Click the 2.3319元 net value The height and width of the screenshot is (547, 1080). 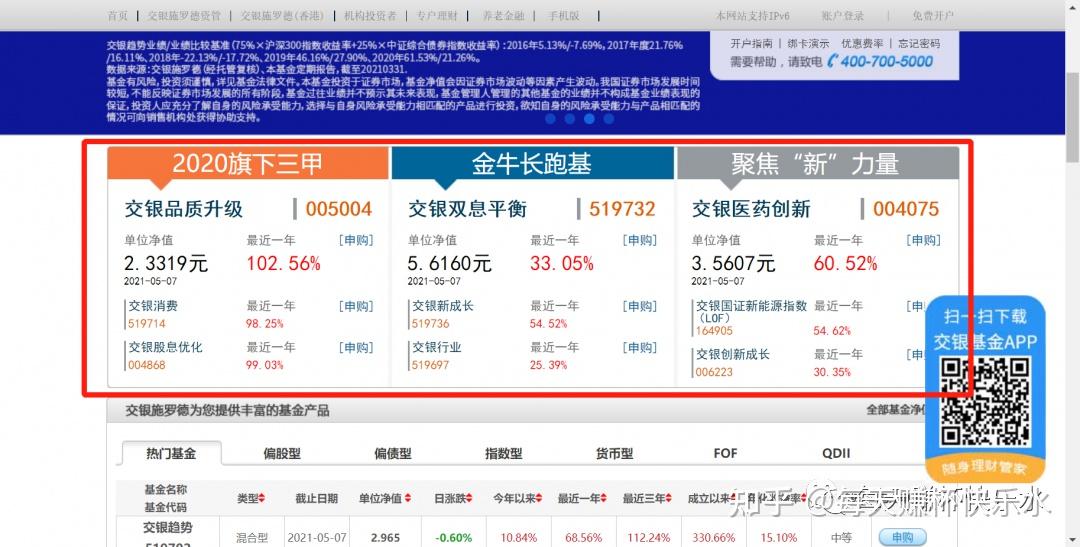[166, 263]
